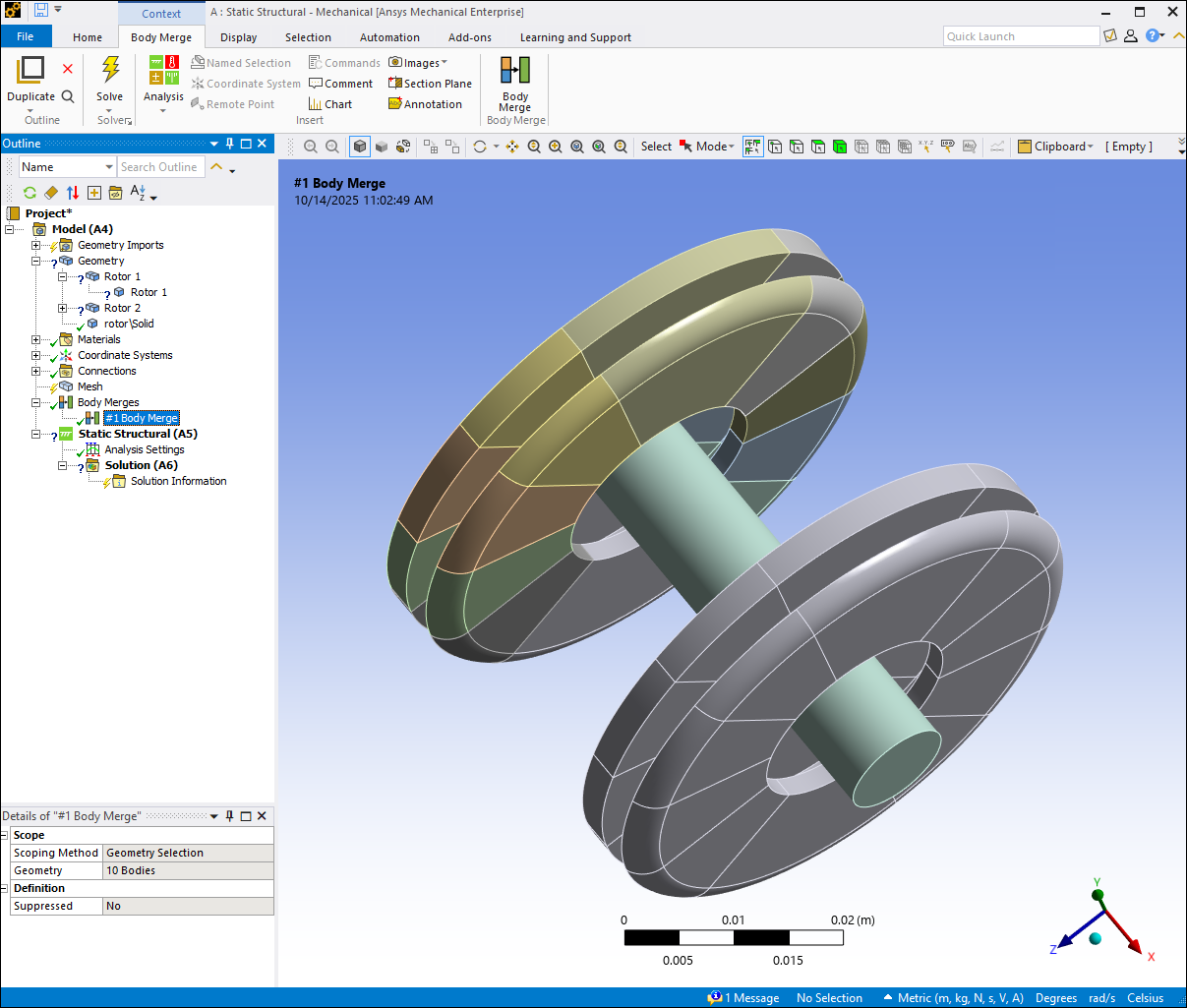The width and height of the screenshot is (1187, 1008).
Task: Open the Name filter dropdown in Outline
Action: point(109,167)
